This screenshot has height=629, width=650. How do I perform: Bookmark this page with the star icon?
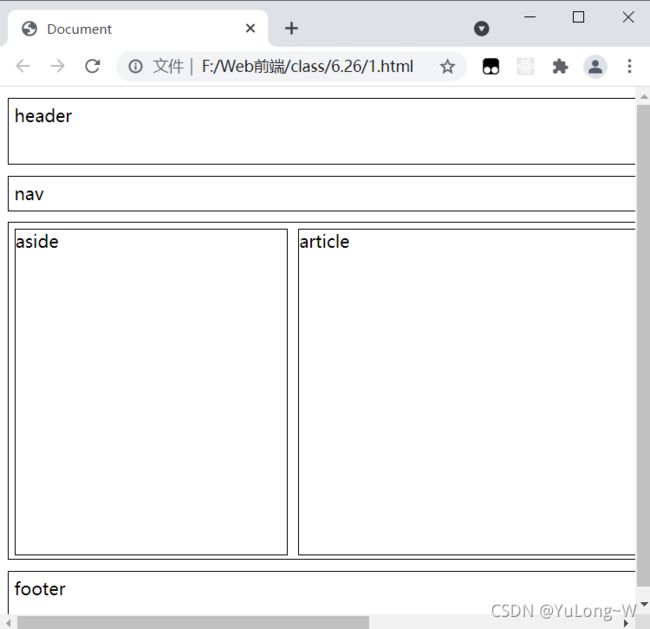[x=447, y=66]
